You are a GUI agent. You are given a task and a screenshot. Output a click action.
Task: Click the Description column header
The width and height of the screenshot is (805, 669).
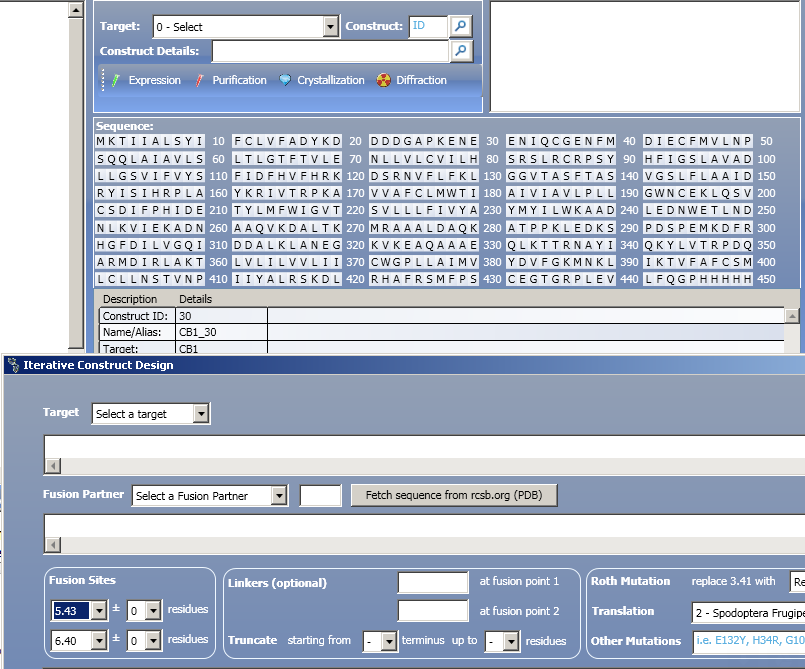(130, 299)
